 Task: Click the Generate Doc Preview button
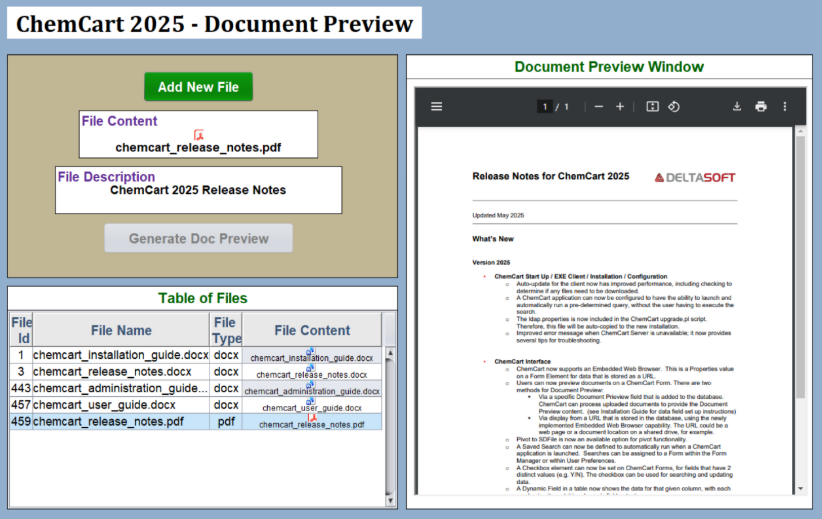click(x=198, y=239)
